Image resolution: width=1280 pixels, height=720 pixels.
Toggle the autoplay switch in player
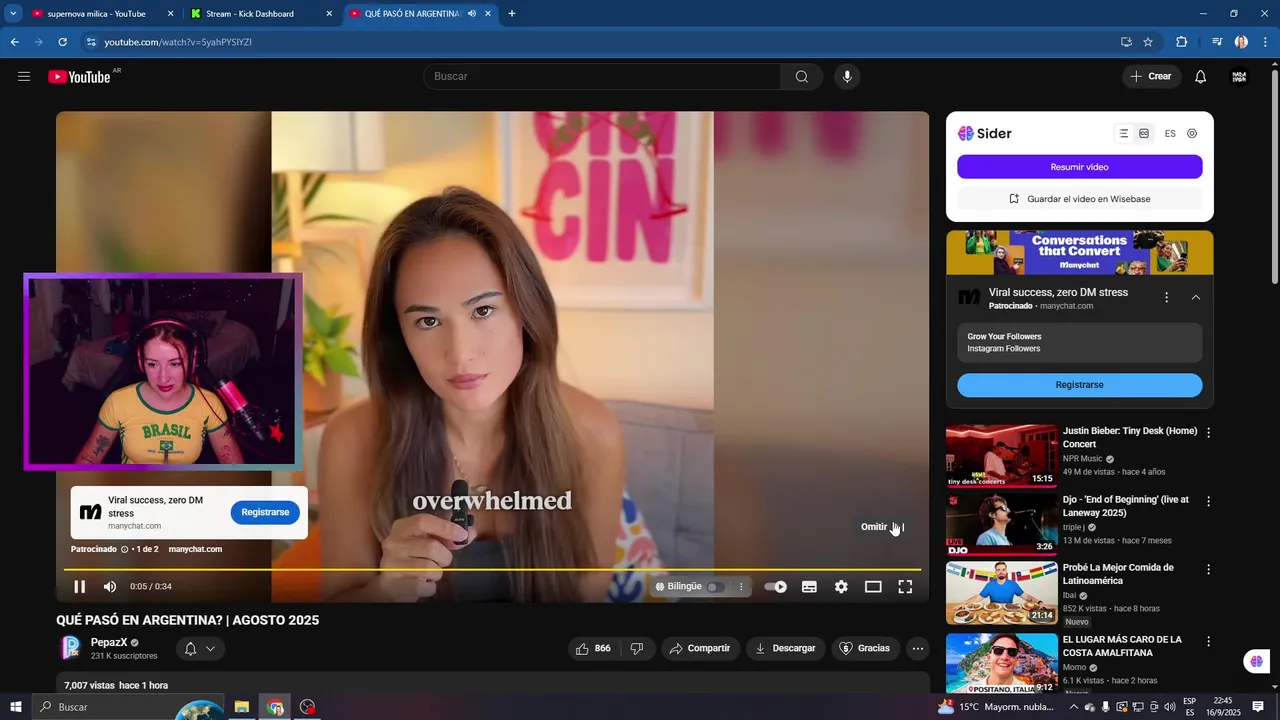pos(776,587)
